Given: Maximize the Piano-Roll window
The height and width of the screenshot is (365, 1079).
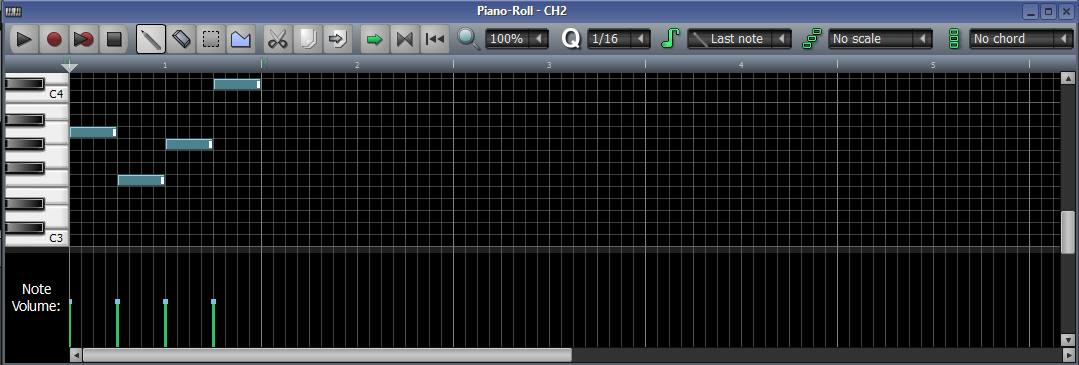Looking at the screenshot, I should pos(1048,11).
